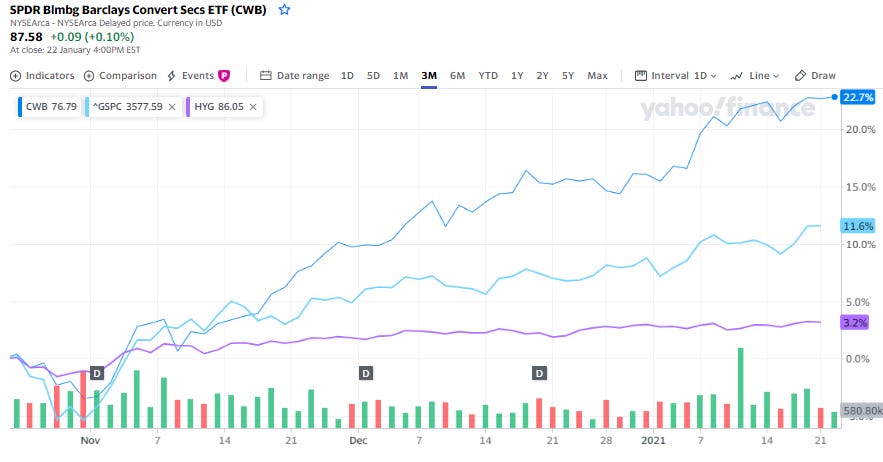
Task: Click the 580.80k volume label
Action: click(862, 411)
